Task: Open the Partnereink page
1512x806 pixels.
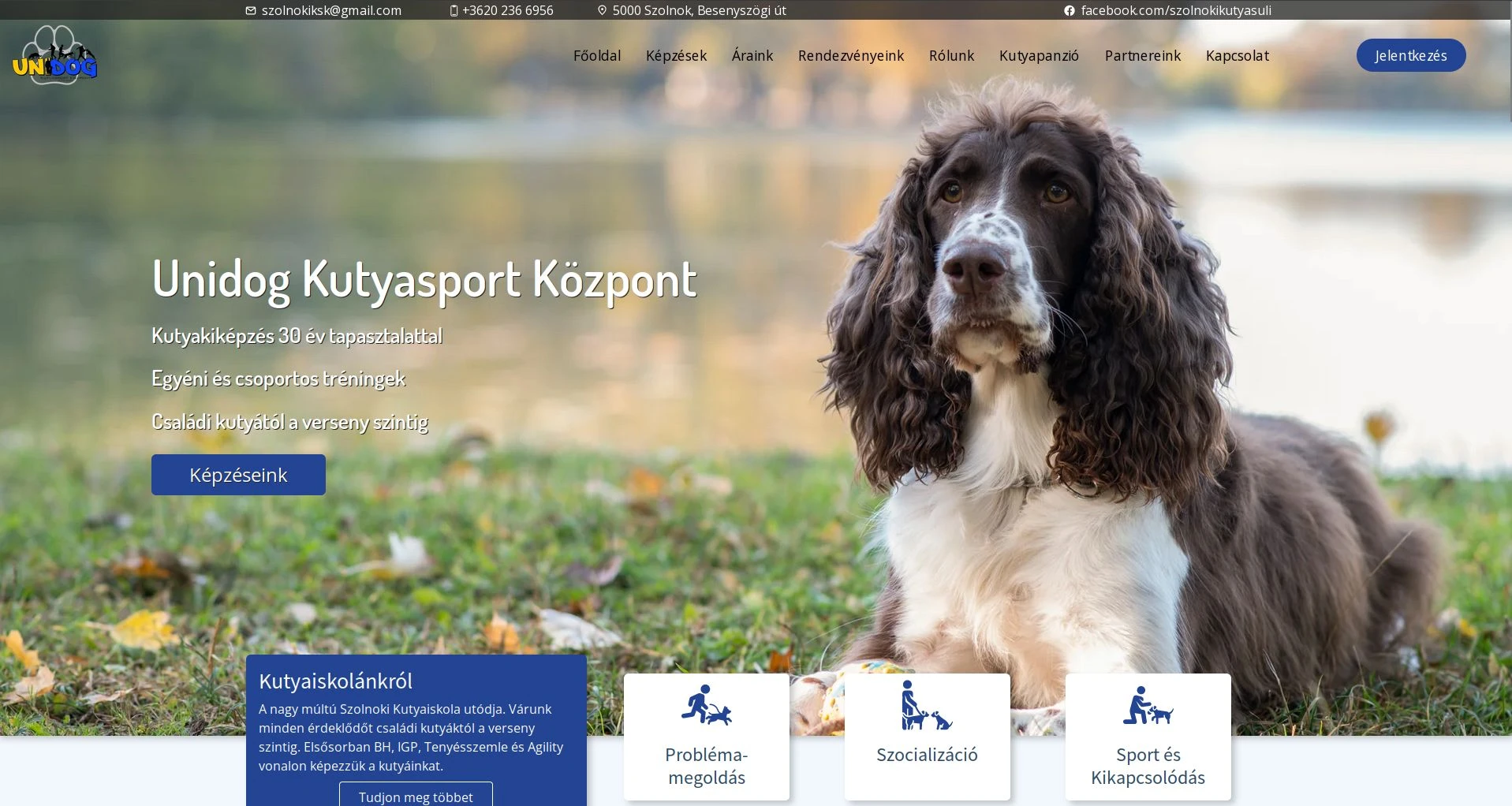Action: pos(1142,56)
